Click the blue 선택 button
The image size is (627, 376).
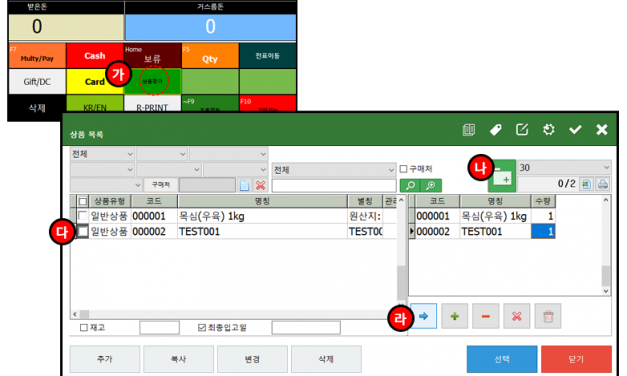pos(502,359)
